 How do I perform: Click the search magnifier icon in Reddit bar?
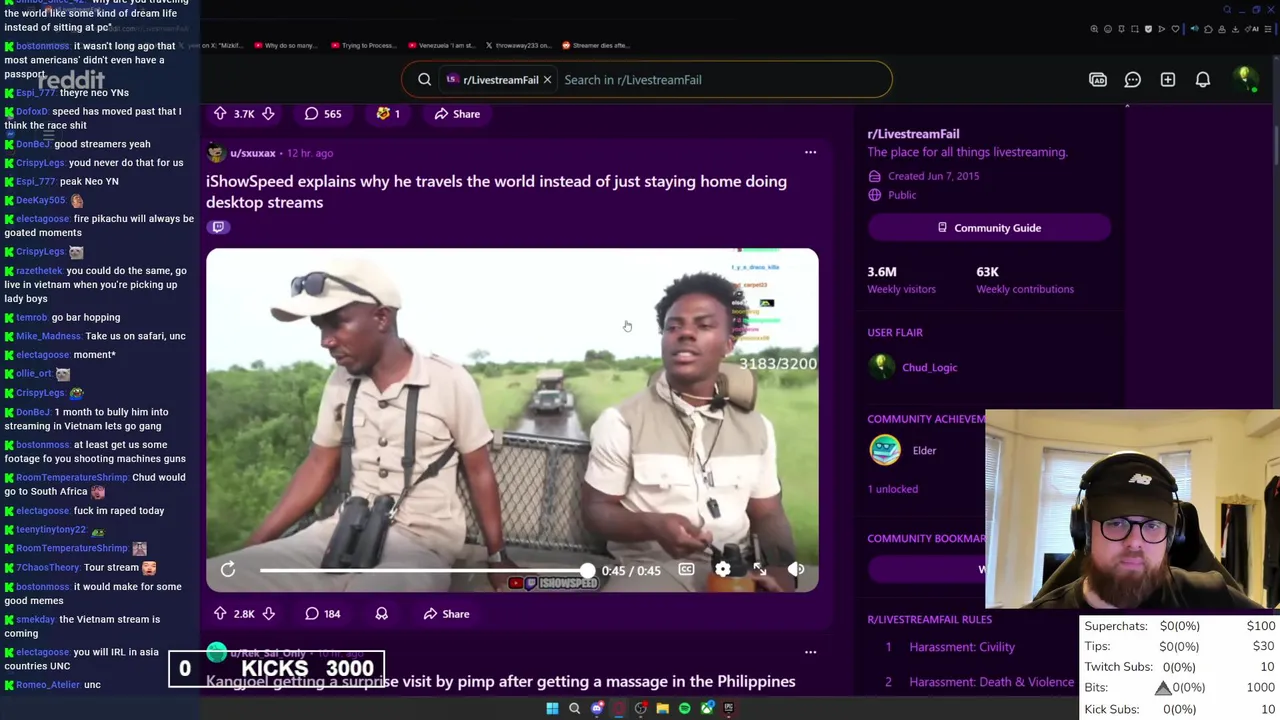click(424, 80)
